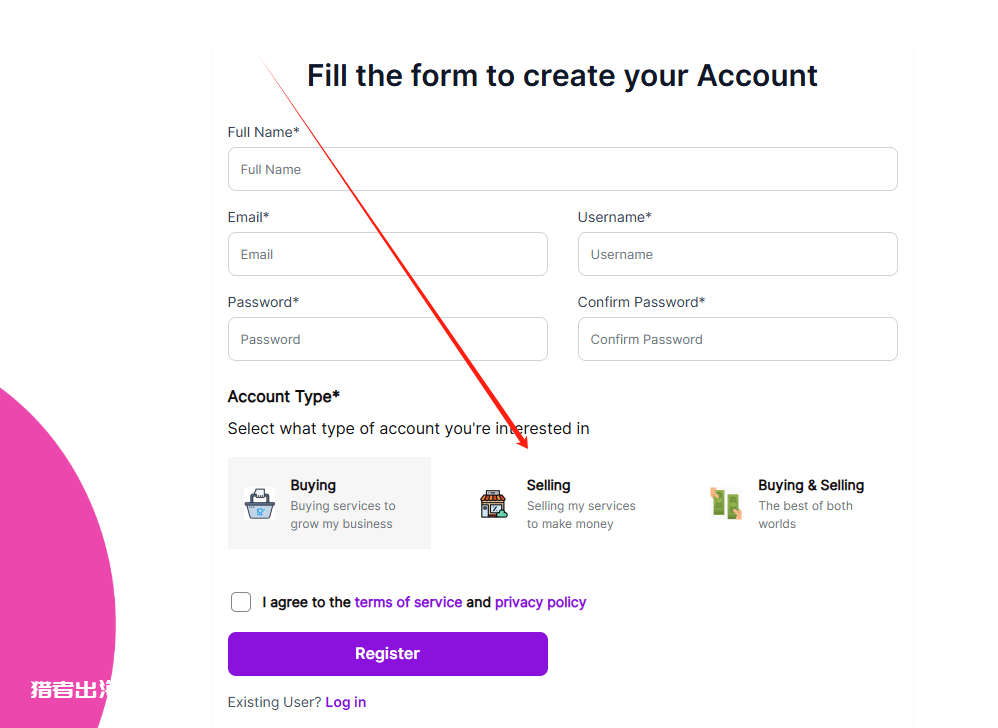This screenshot has height=728, width=998.
Task: Select the Buying account type card
Action: [329, 503]
